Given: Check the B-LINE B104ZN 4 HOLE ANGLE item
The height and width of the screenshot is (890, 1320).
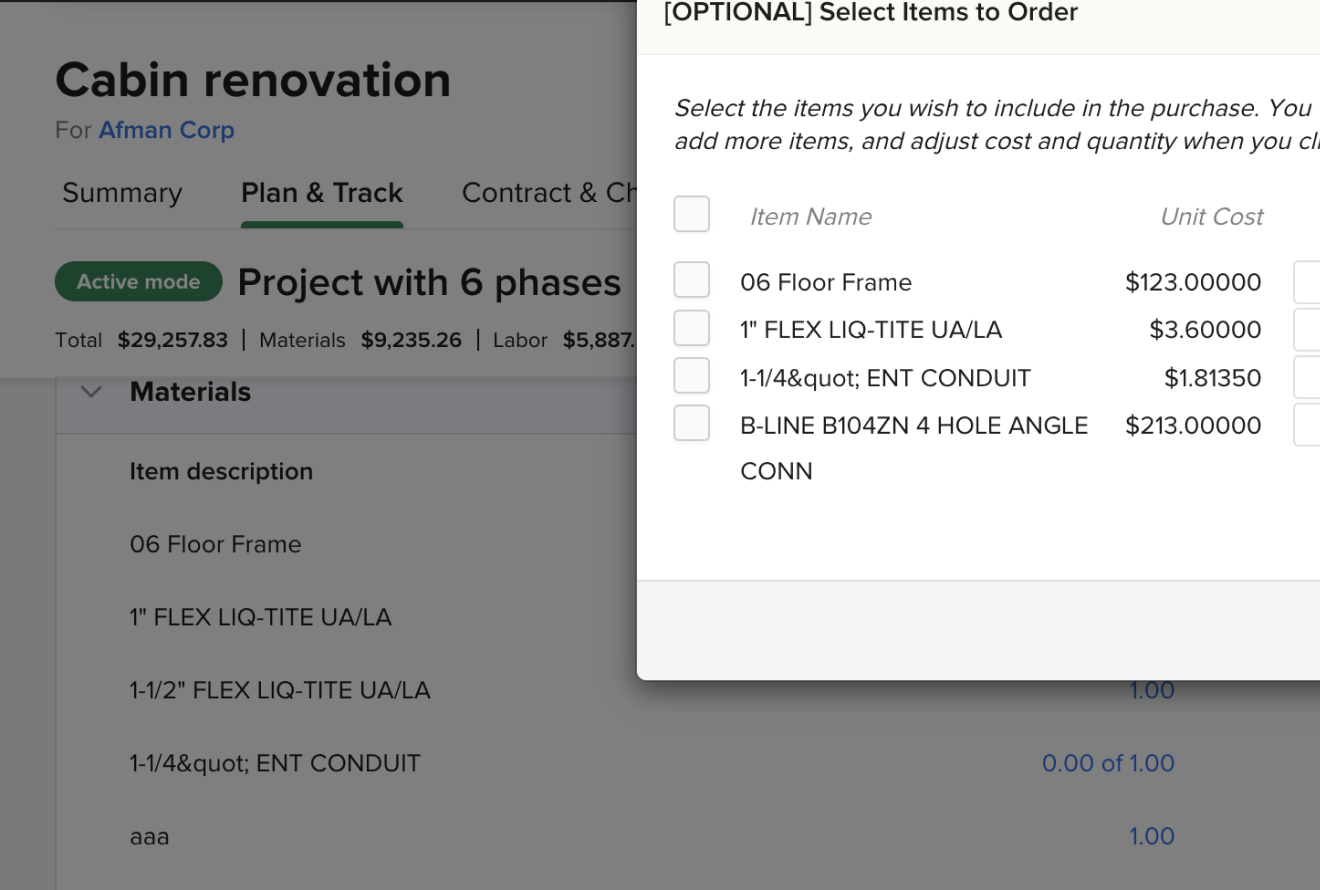Looking at the screenshot, I should (691, 424).
